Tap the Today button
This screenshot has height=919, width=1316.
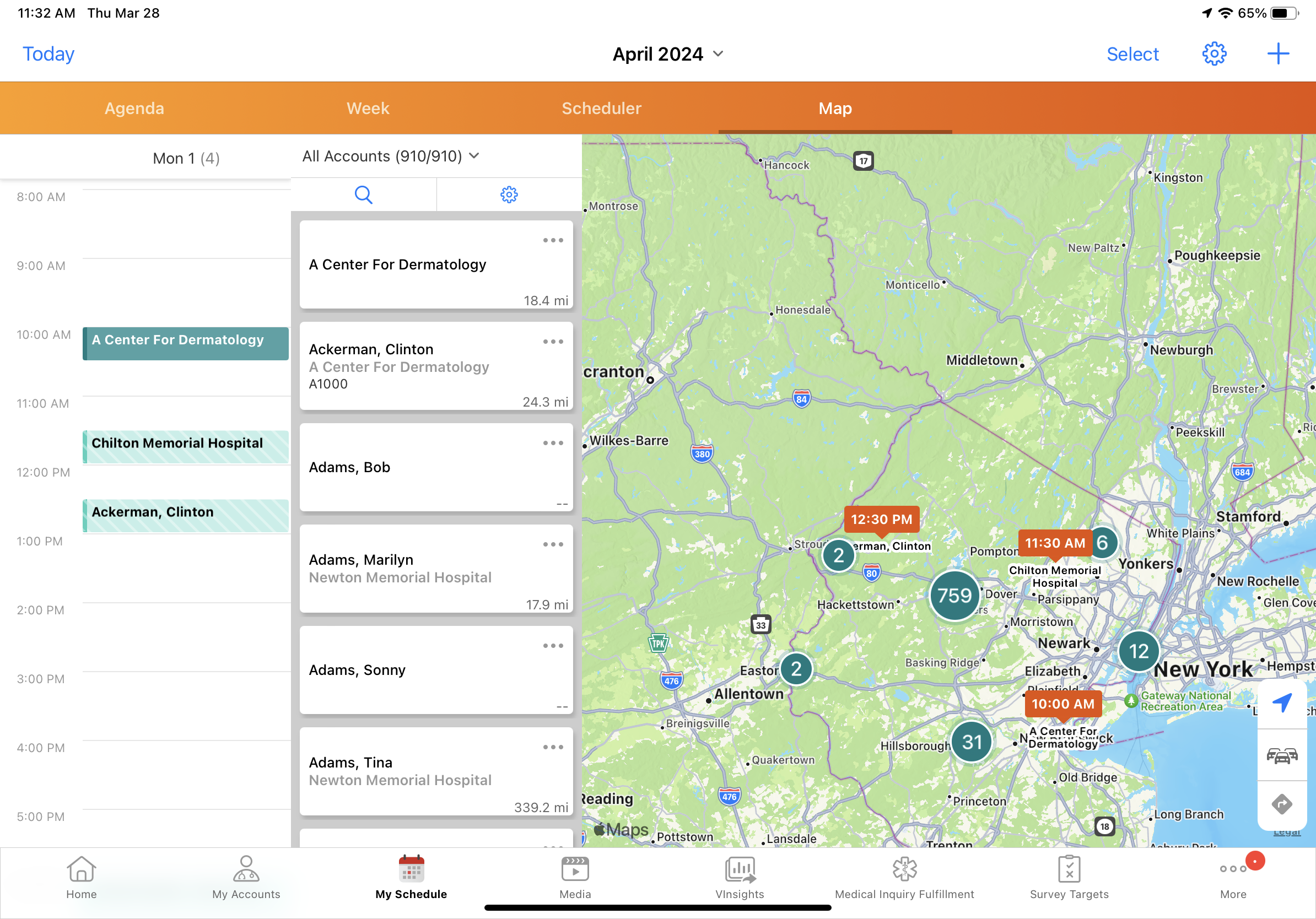[x=48, y=54]
